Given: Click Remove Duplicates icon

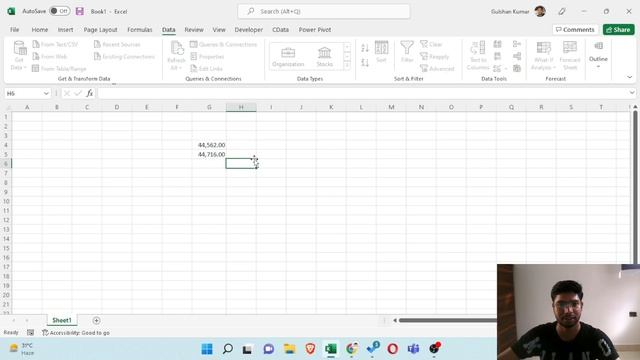Looking at the screenshot, I should pos(498,56).
